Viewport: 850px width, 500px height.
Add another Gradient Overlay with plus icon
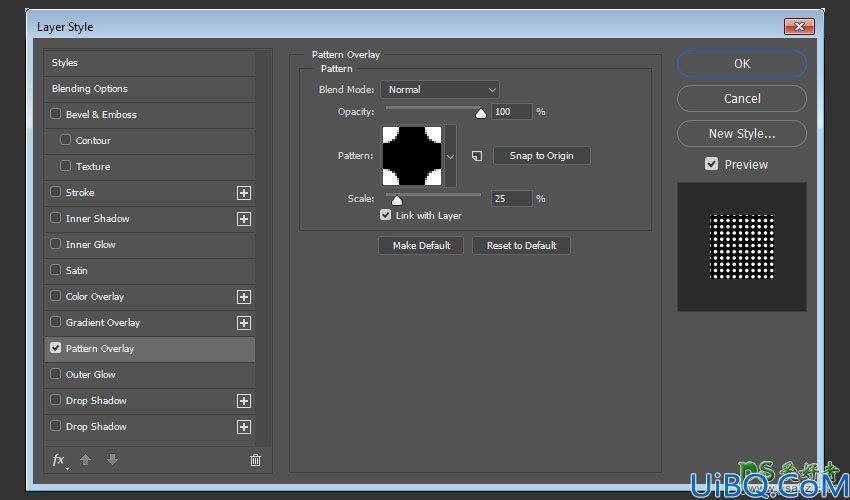[x=244, y=323]
